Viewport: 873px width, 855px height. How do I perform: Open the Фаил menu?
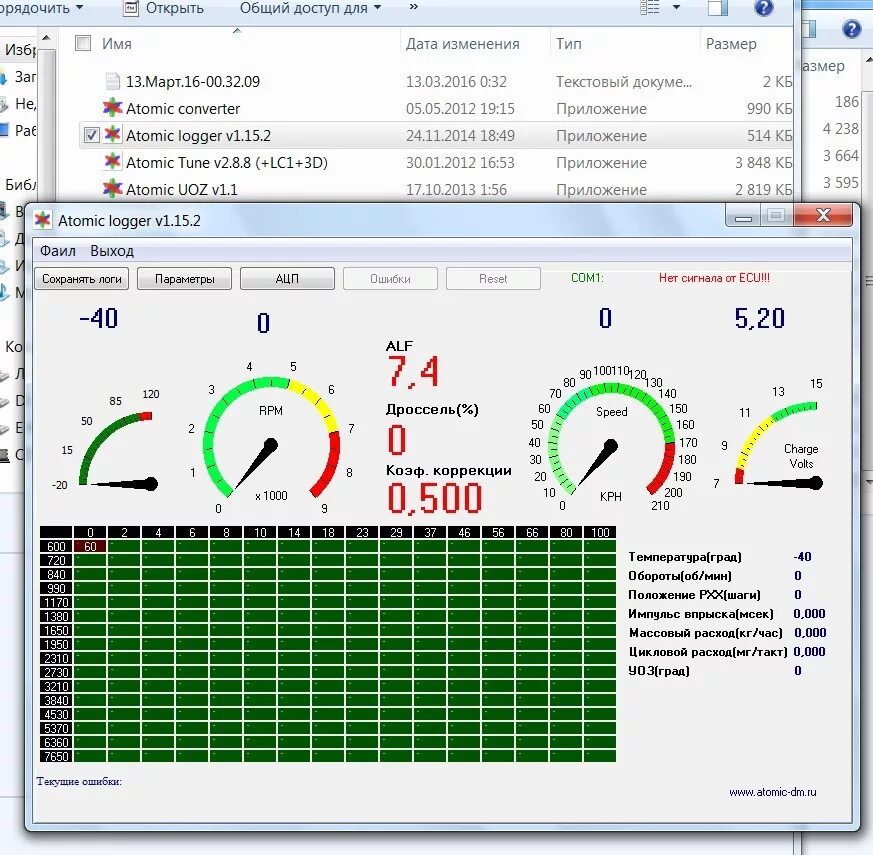57,251
